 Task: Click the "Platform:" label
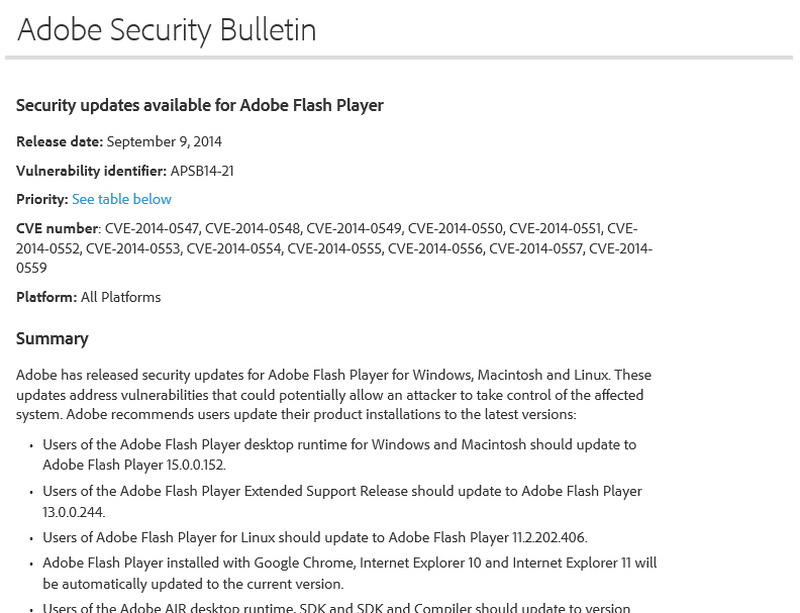click(x=46, y=297)
